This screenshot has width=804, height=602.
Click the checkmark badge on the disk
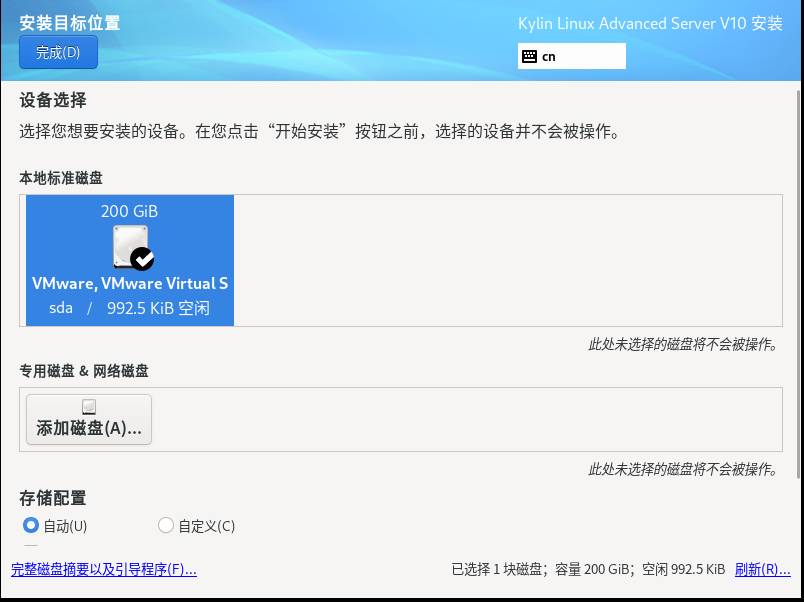pos(143,259)
